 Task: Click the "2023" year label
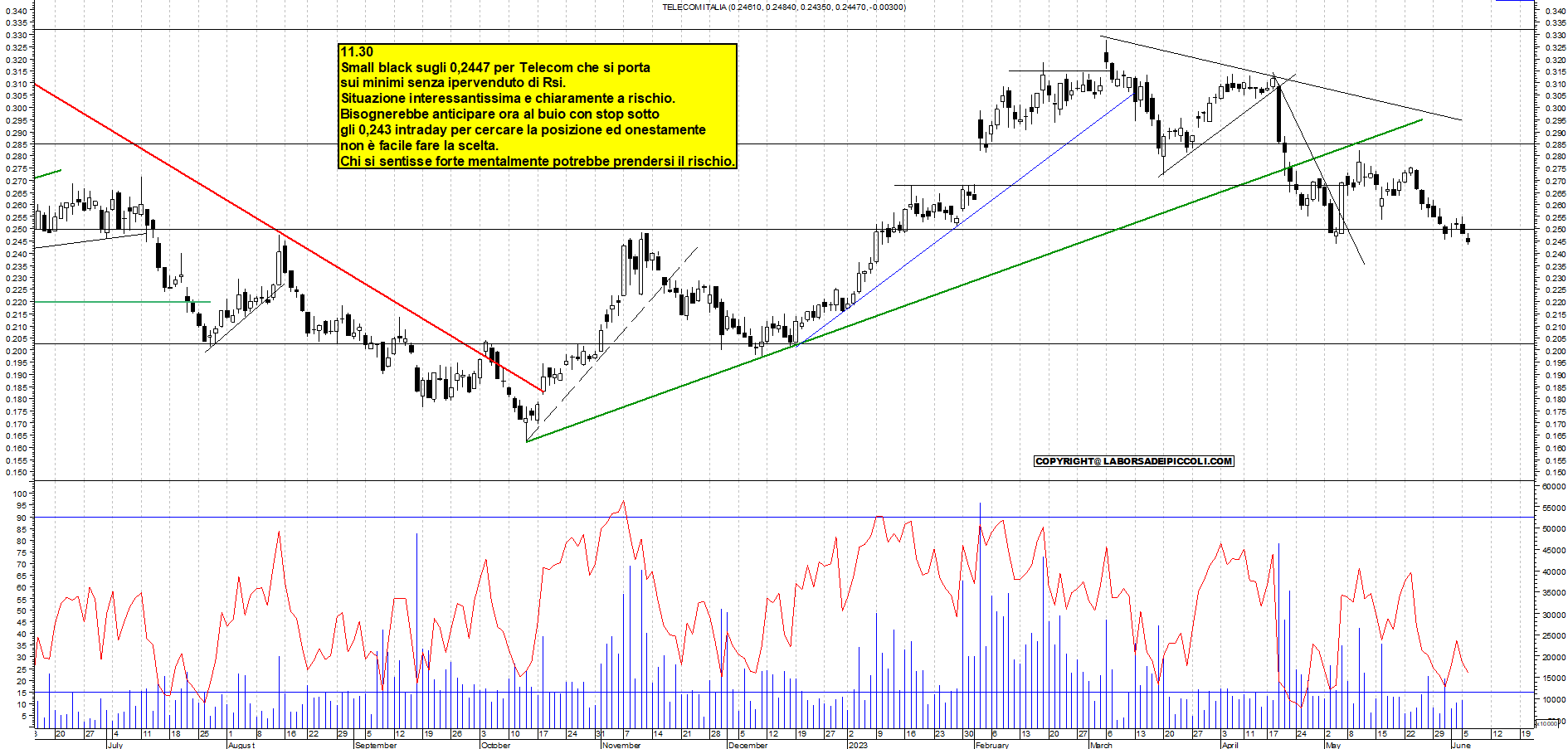coord(858,745)
